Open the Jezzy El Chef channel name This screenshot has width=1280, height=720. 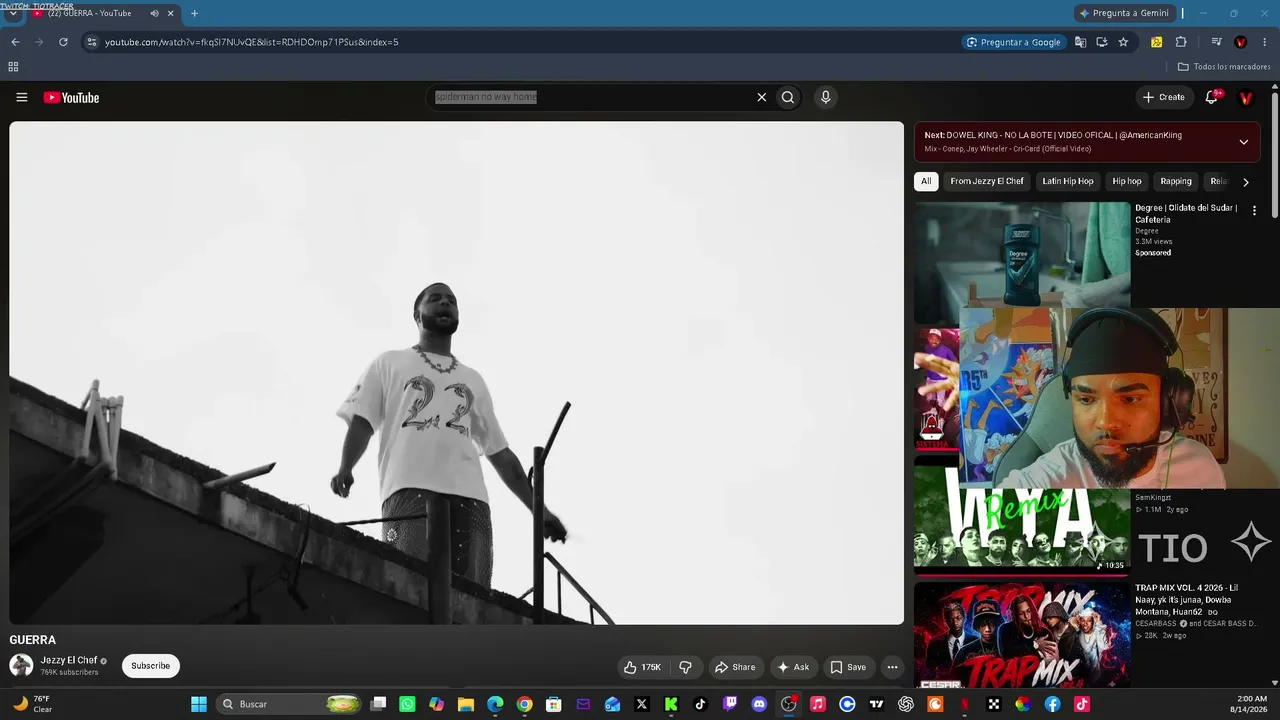point(69,660)
